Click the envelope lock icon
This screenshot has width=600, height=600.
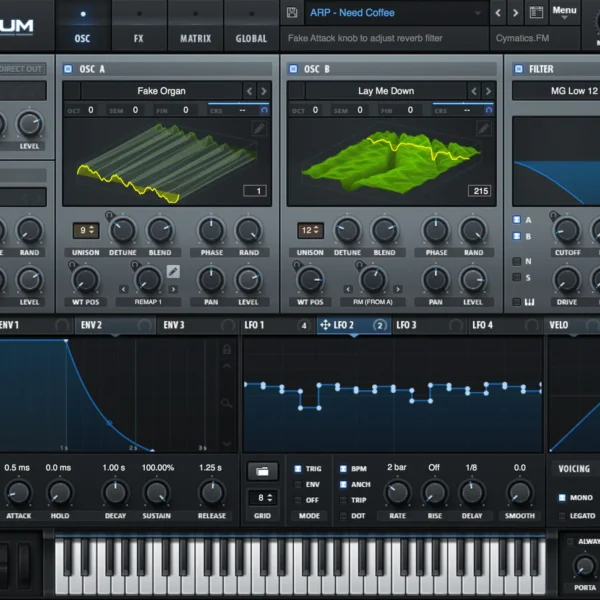tap(227, 350)
